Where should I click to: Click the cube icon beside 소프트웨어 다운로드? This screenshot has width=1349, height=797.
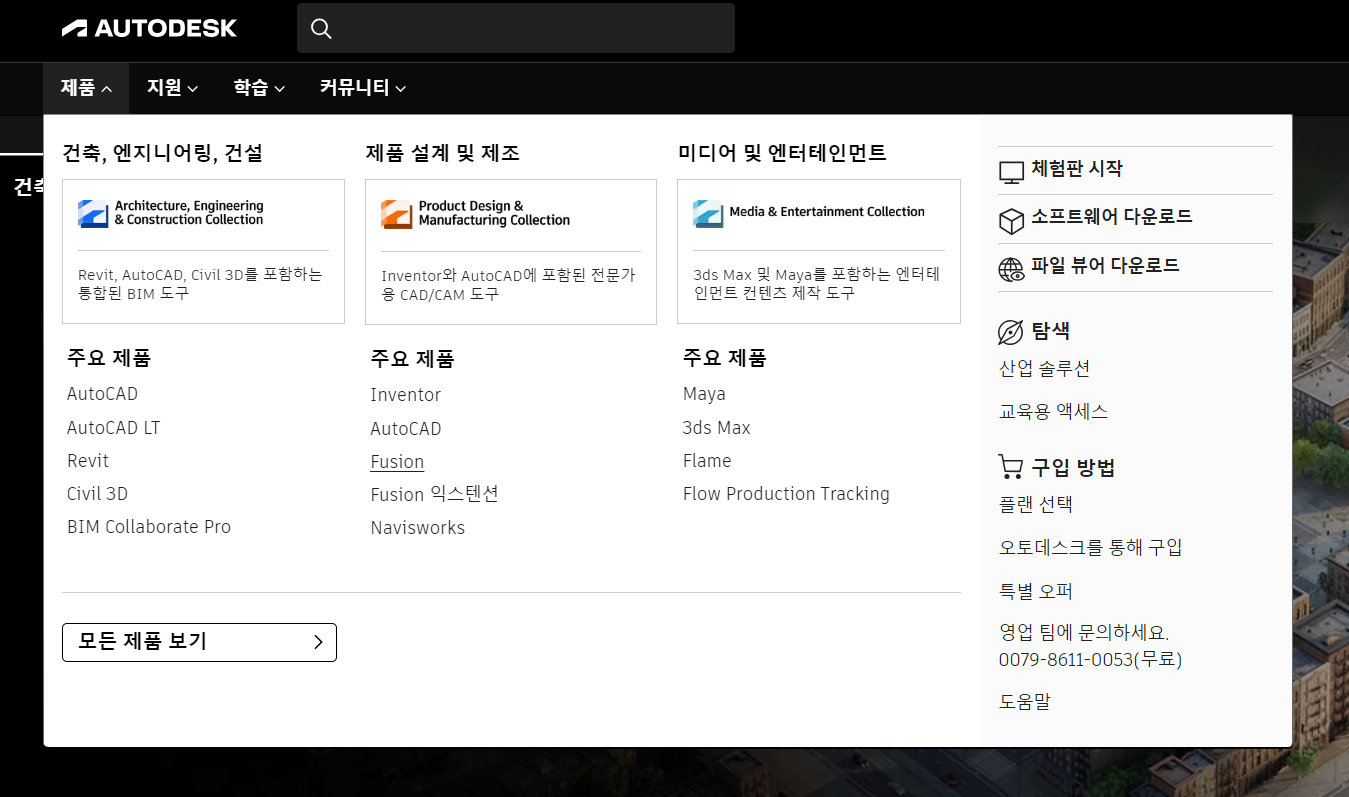tap(1012, 221)
